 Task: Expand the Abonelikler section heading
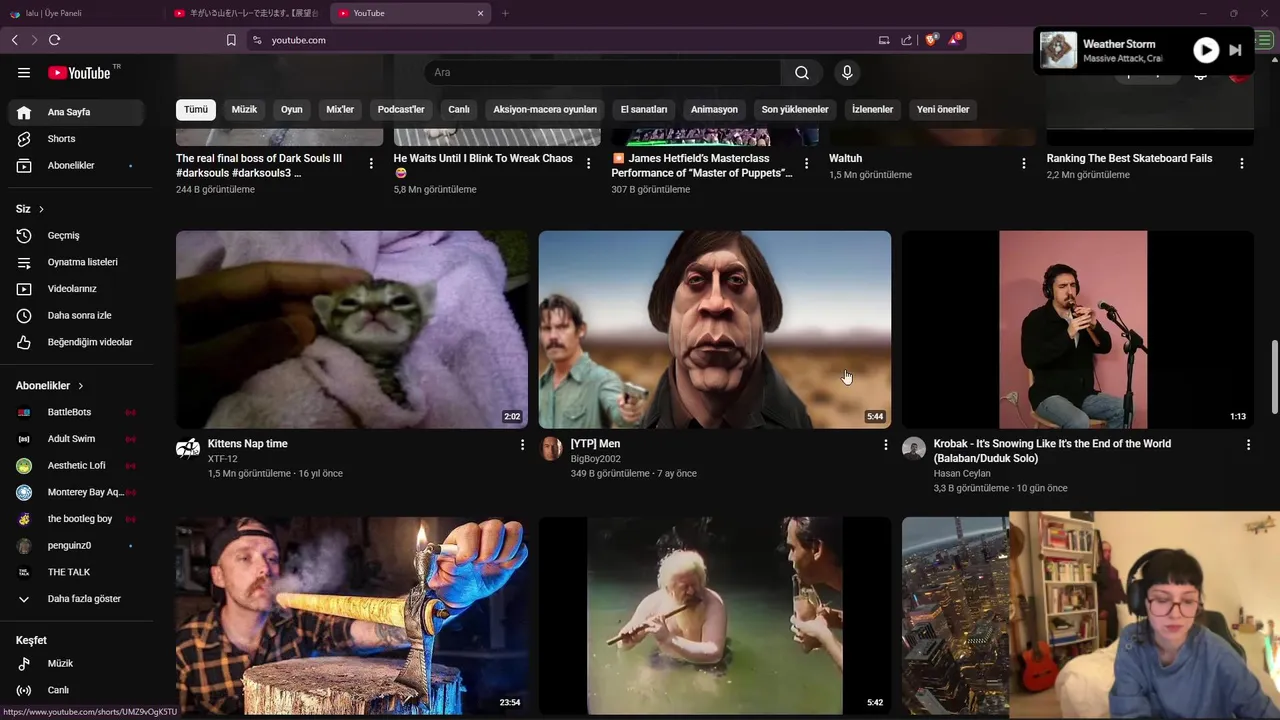coord(50,386)
